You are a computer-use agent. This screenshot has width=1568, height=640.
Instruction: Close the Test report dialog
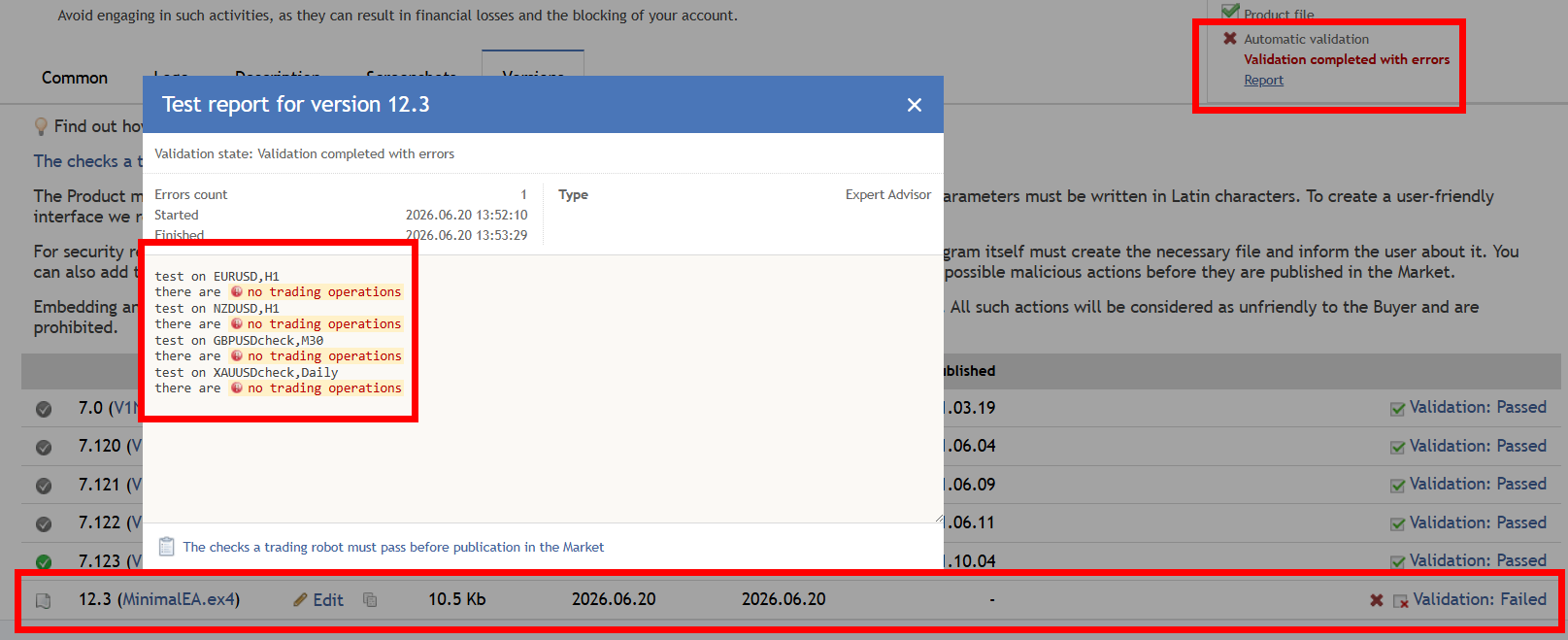(x=914, y=105)
